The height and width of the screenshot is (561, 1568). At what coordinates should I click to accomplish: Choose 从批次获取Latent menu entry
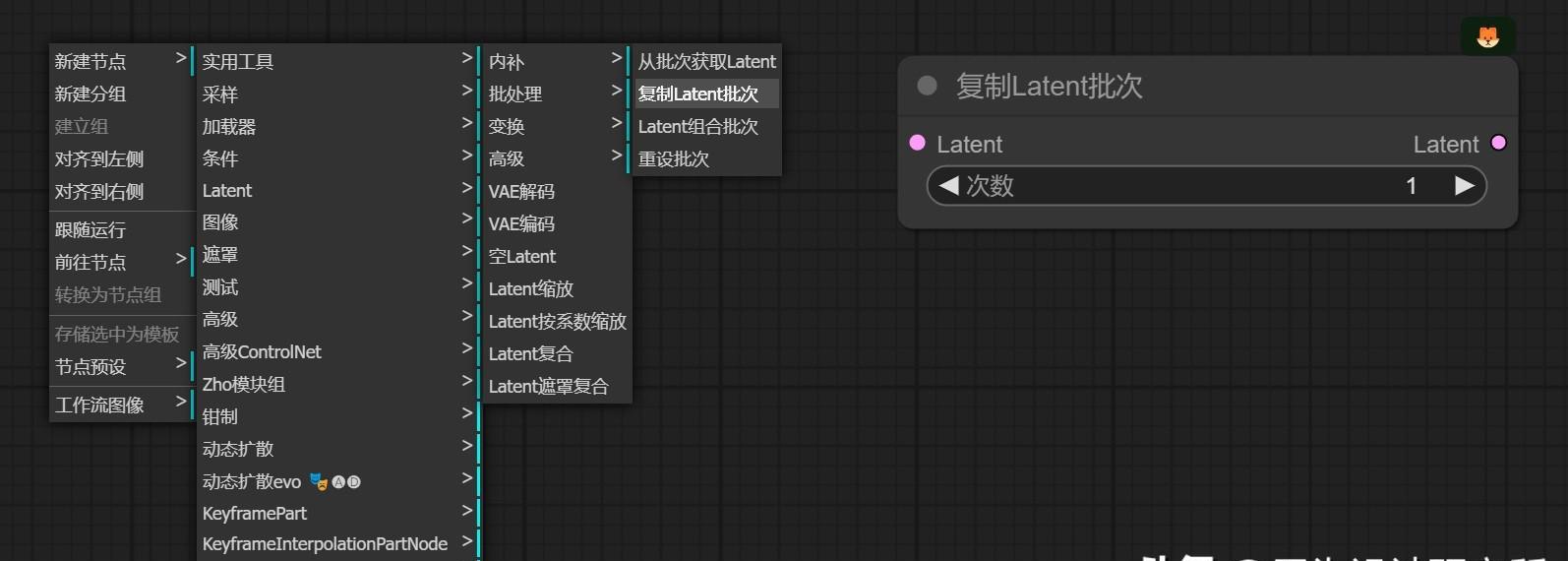click(706, 61)
